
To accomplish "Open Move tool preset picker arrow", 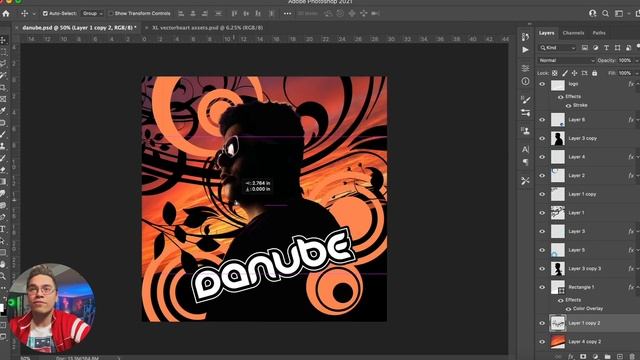I will [34, 13].
